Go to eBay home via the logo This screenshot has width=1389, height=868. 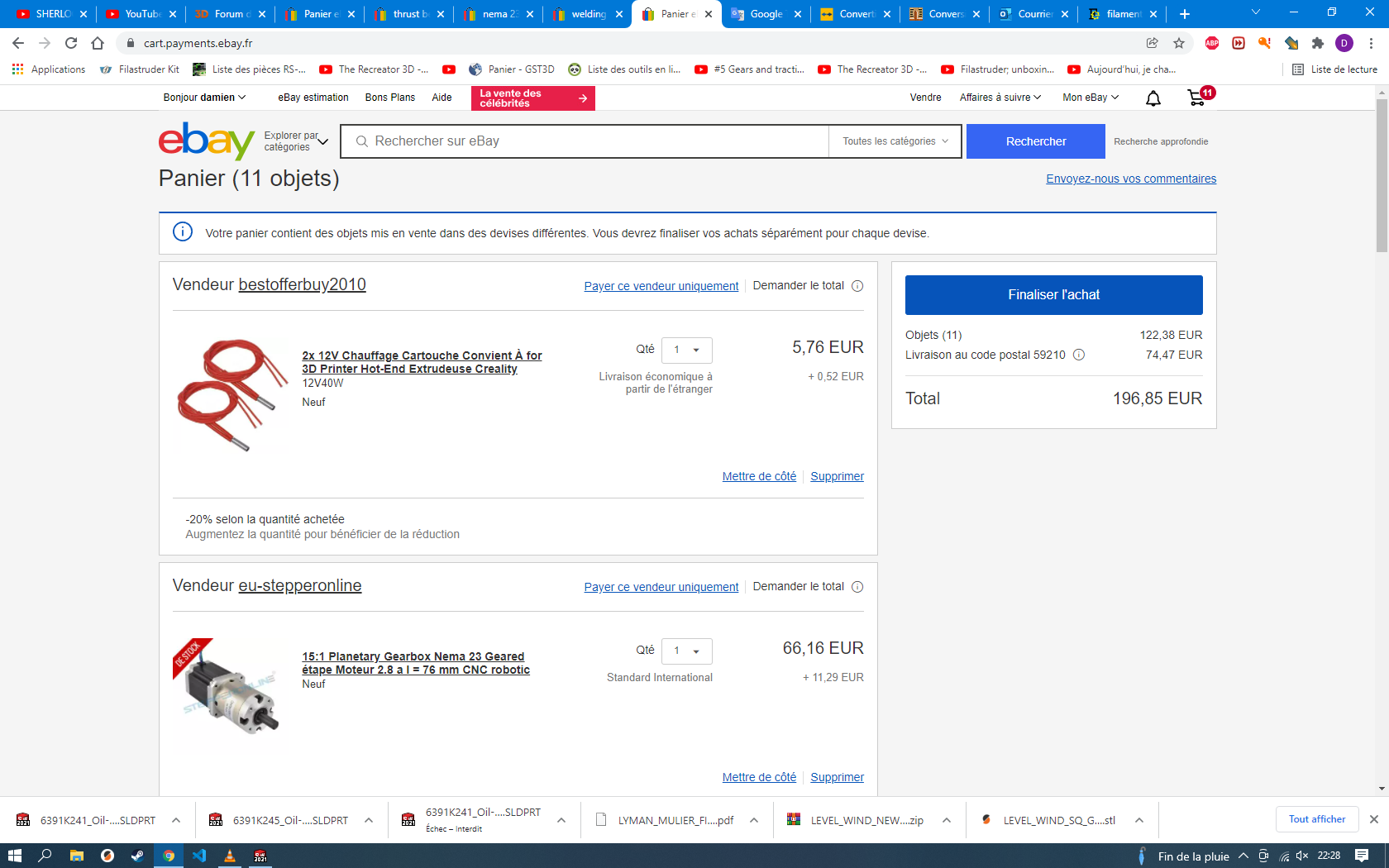pos(206,141)
